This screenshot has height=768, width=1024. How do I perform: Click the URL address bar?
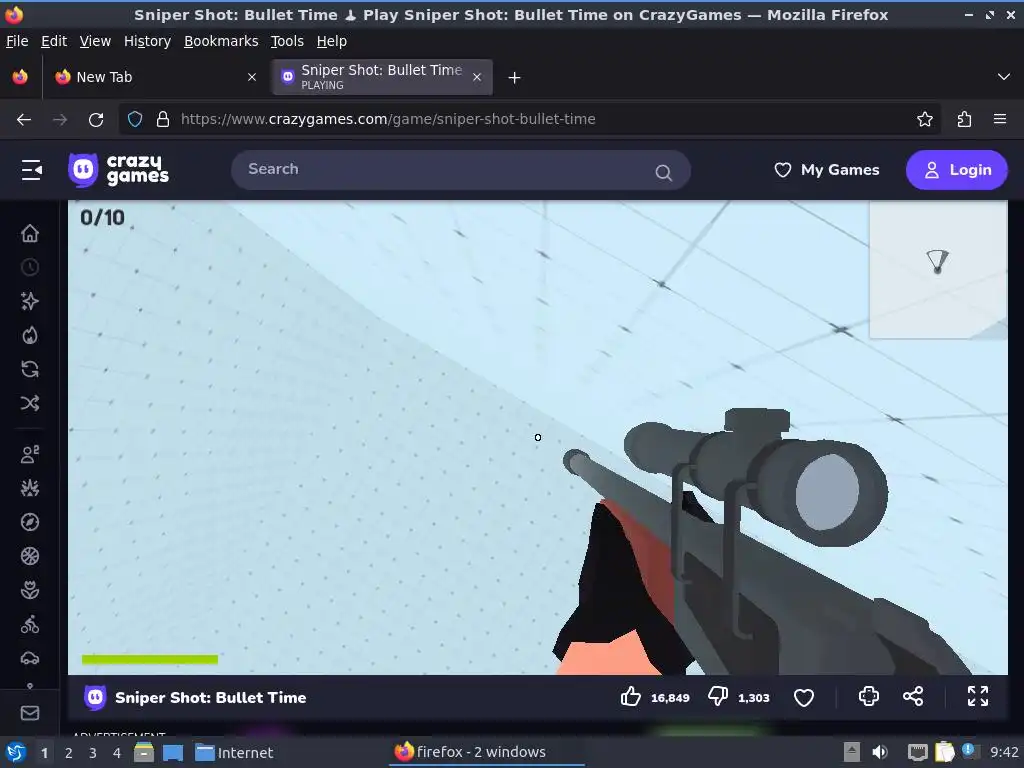coord(529,119)
